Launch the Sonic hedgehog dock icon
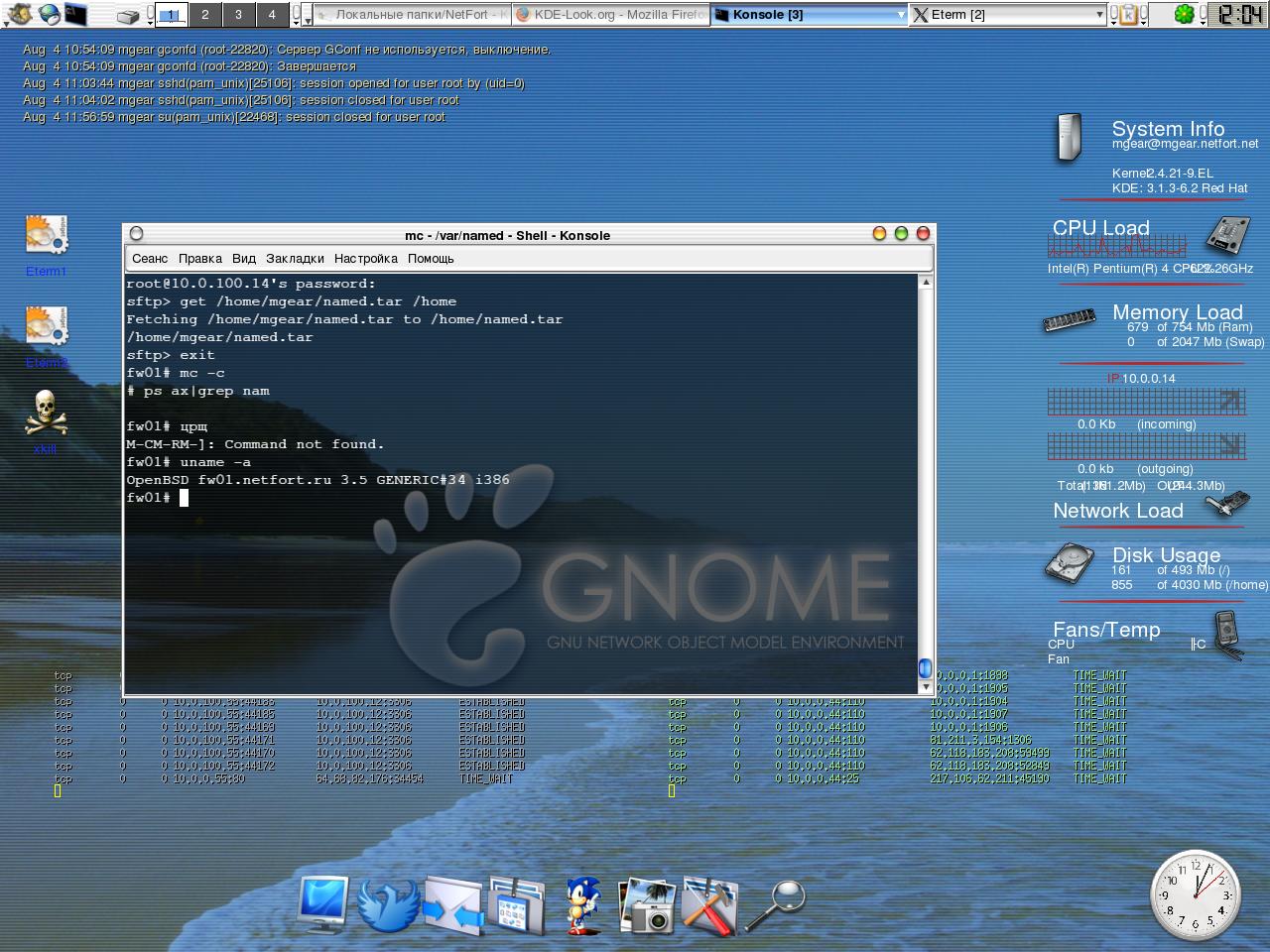Image resolution: width=1270 pixels, height=952 pixels. tap(583, 904)
